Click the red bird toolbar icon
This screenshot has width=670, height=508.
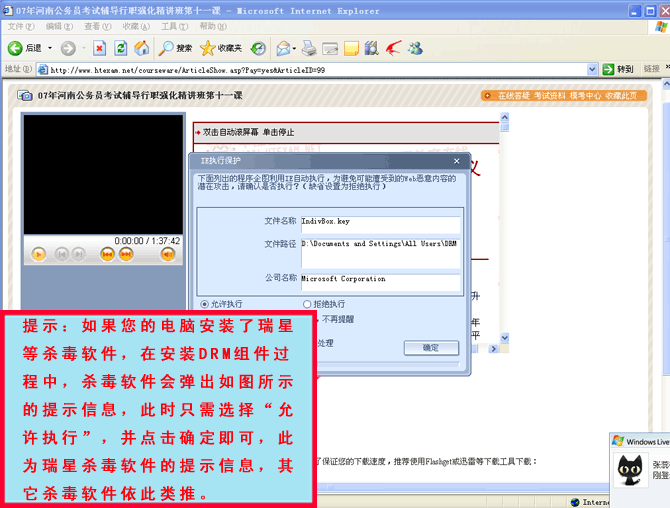[393, 48]
